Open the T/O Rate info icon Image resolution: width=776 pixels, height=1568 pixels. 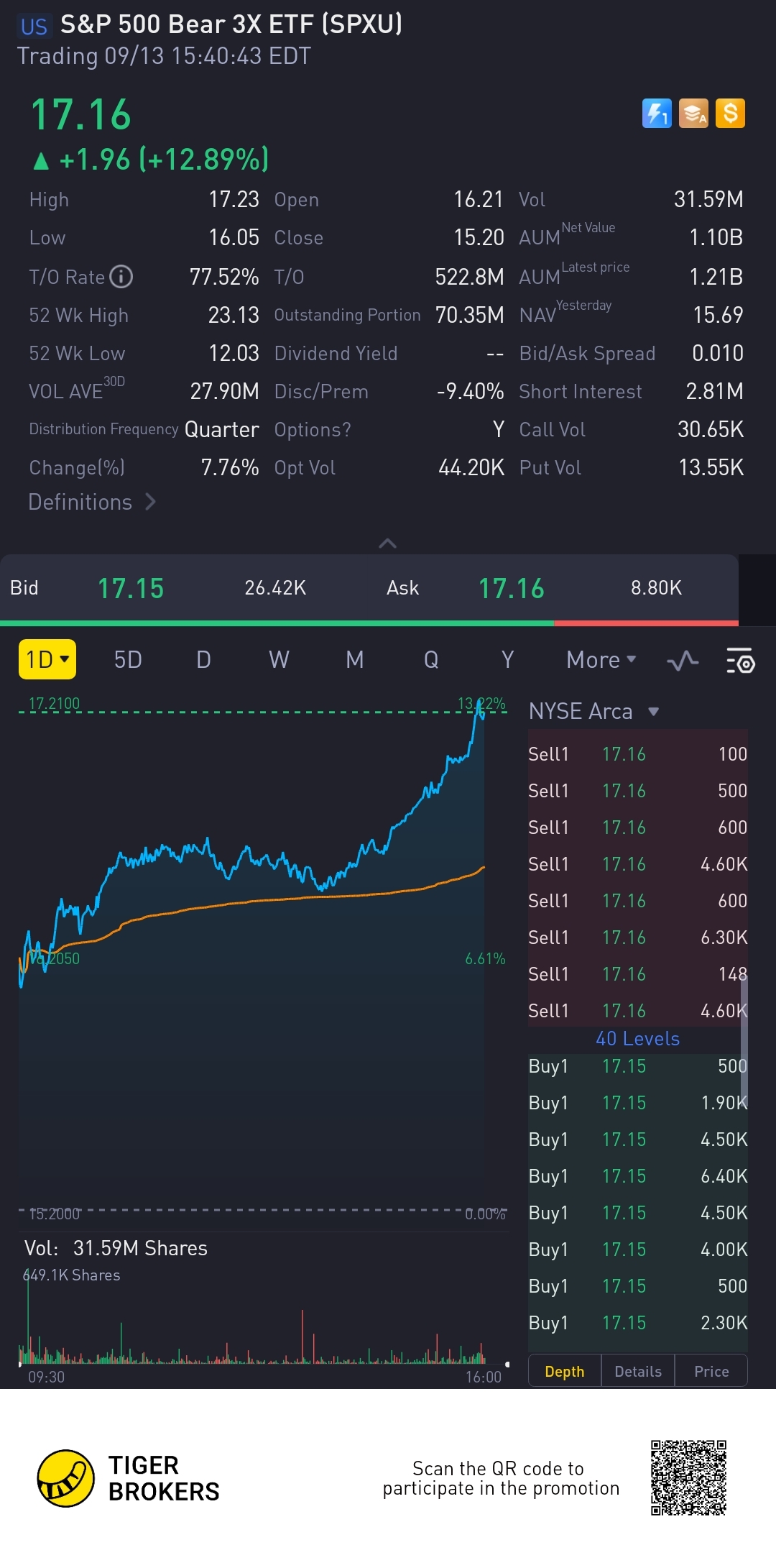click(x=121, y=277)
